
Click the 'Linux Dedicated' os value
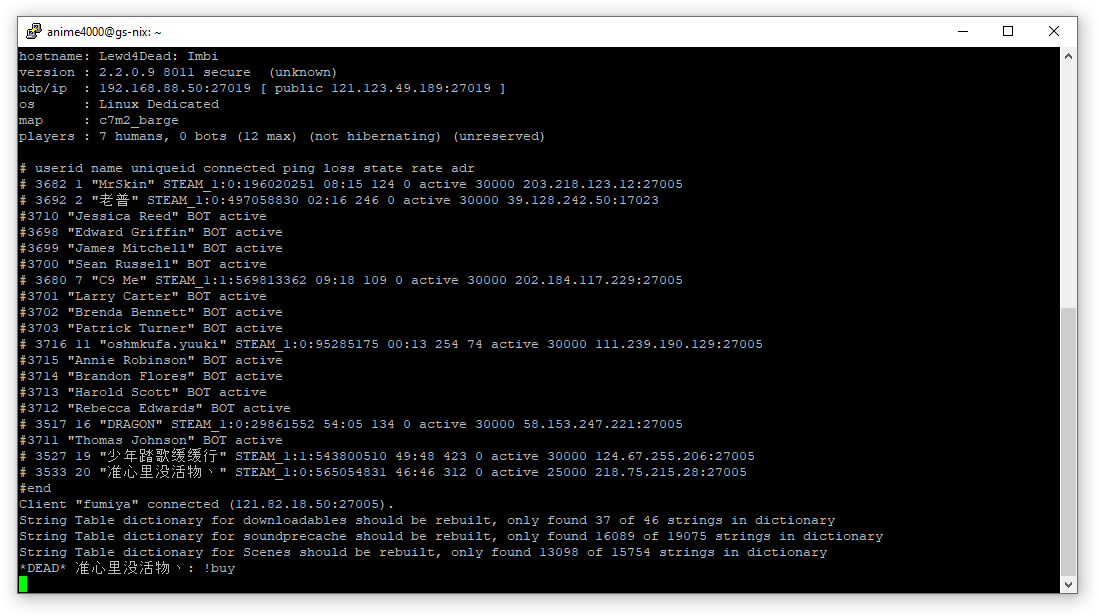158,104
